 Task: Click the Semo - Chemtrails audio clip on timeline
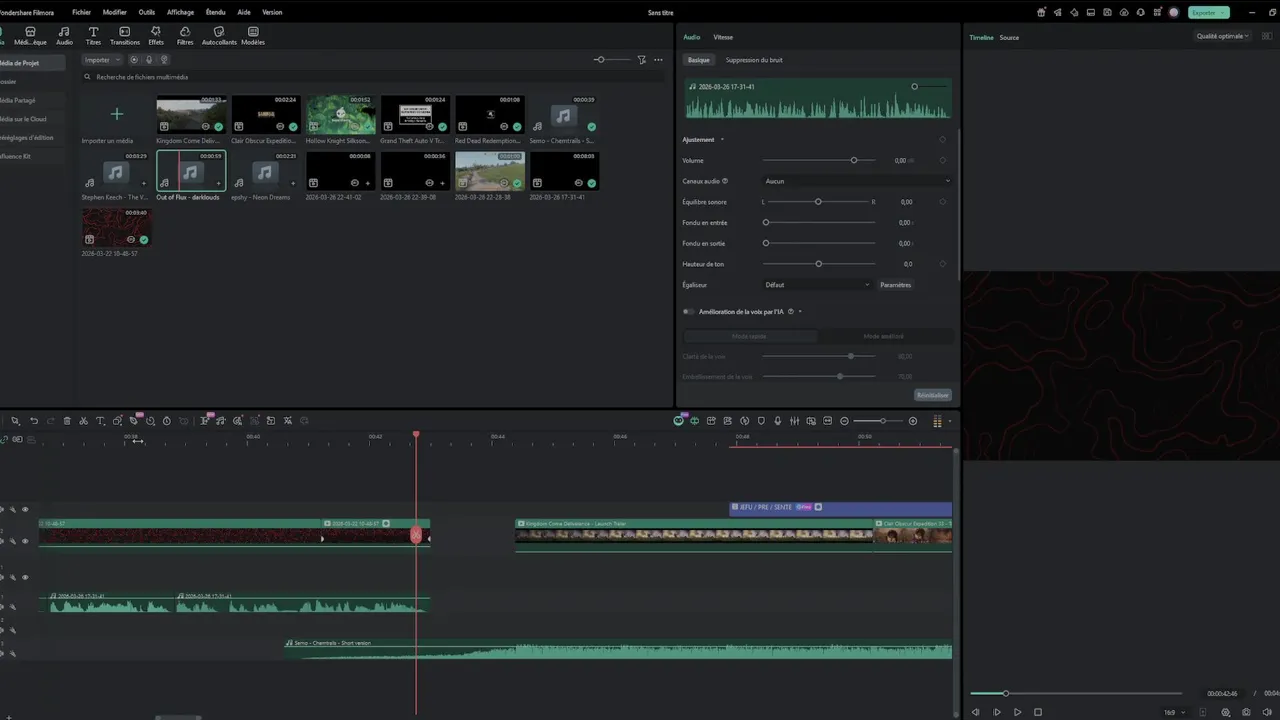point(617,648)
